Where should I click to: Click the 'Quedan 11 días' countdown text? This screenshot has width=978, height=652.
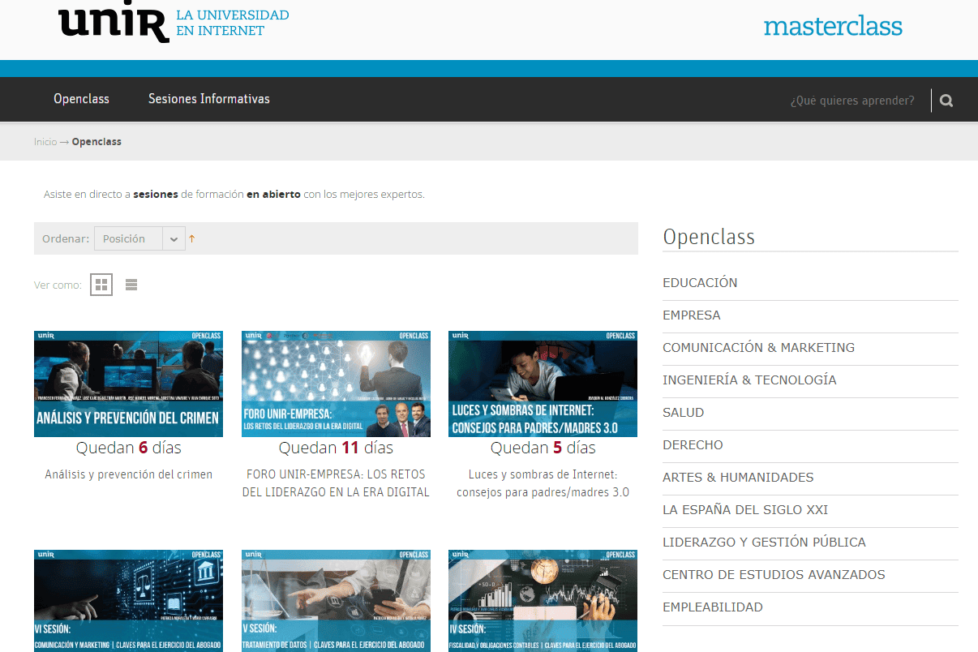coord(336,448)
